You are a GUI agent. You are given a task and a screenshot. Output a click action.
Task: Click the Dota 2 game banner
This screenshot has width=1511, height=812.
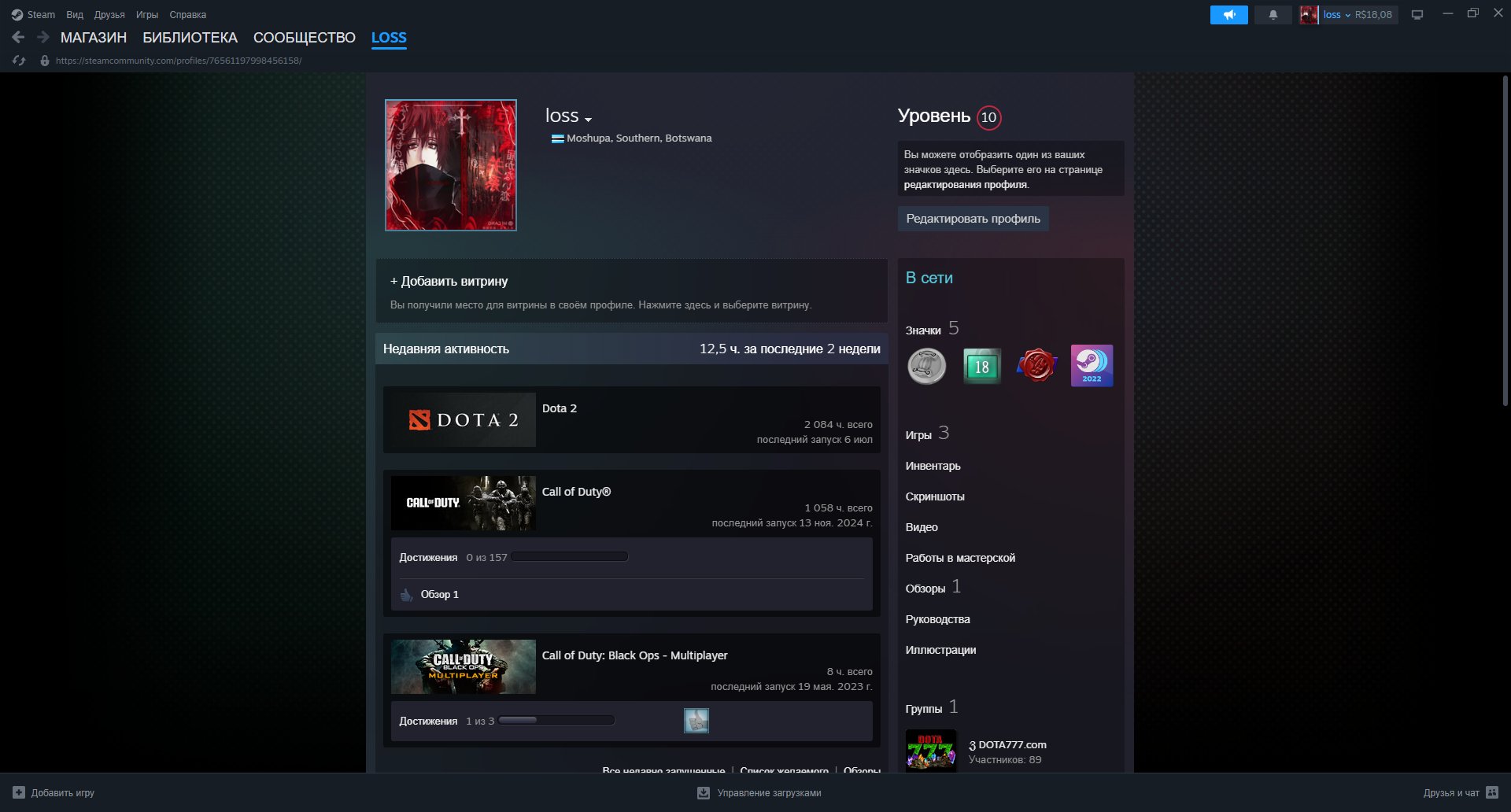464,420
